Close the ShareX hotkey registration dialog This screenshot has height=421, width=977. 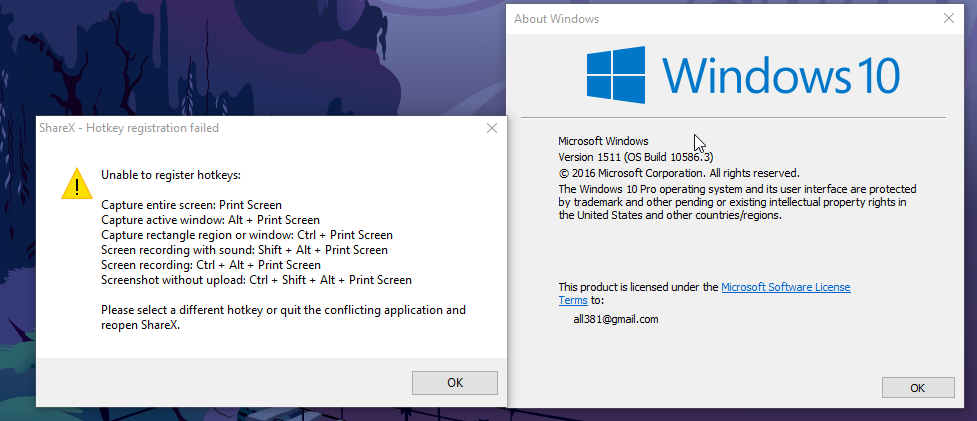(492, 128)
